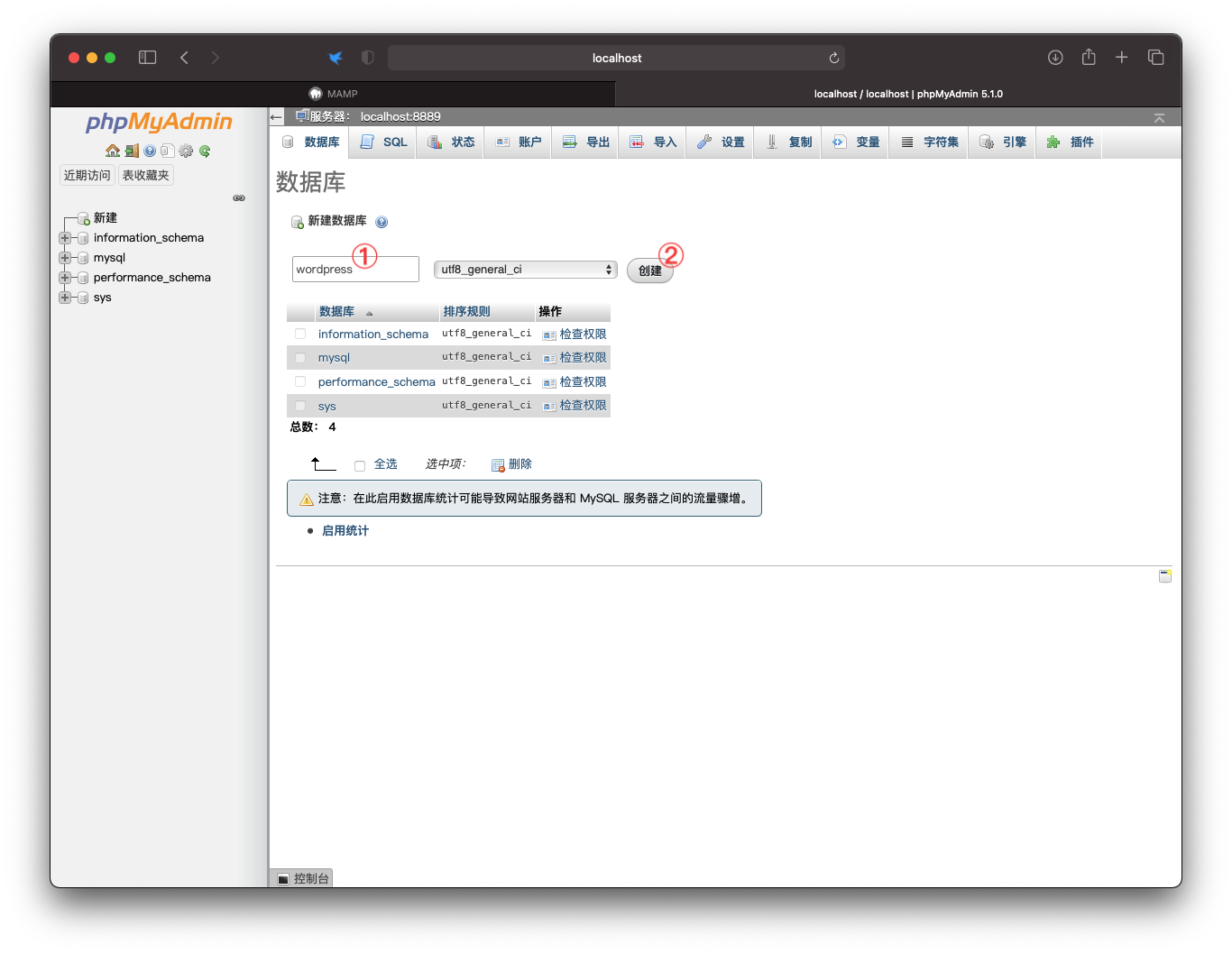The height and width of the screenshot is (954, 1232).
Task: Click the 启用统计 enable statistics link
Action: (345, 531)
